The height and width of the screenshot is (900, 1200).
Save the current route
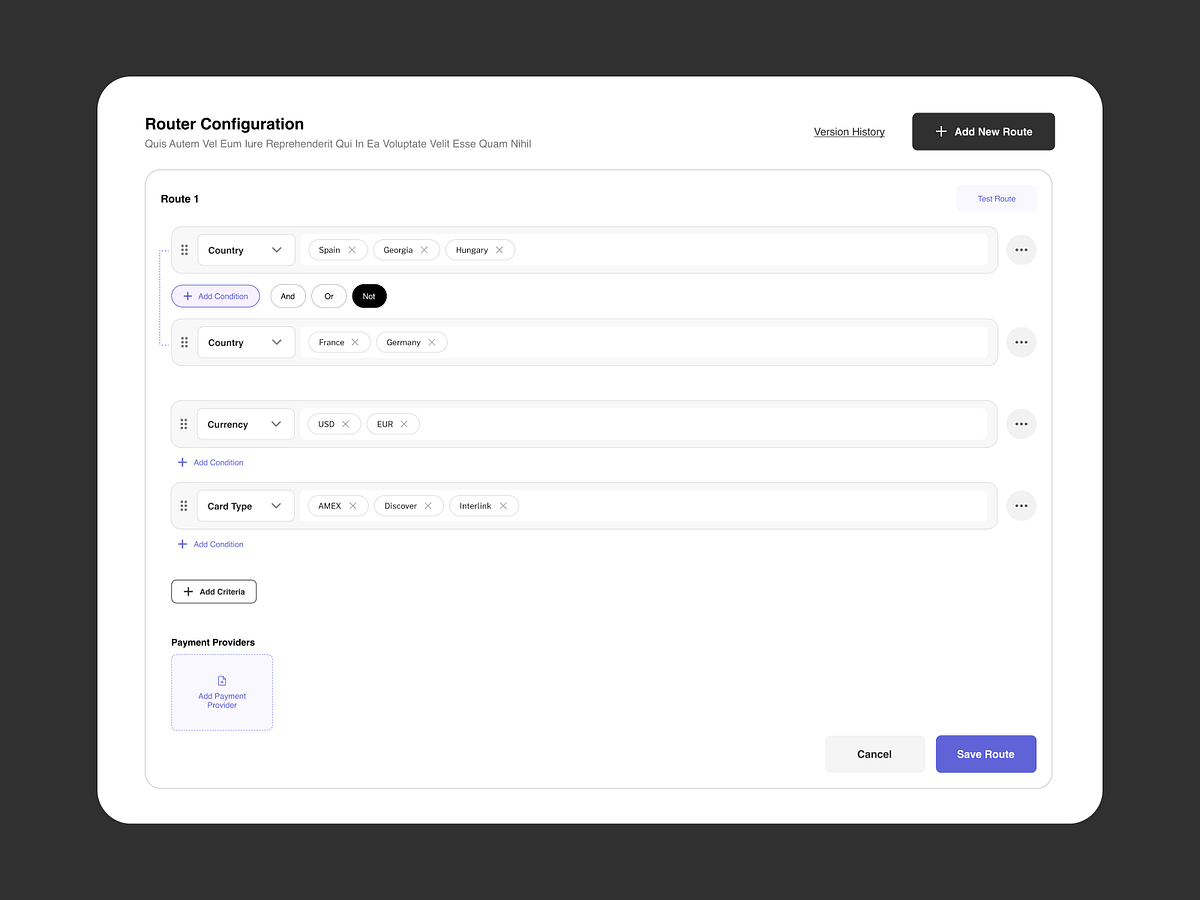(985, 753)
